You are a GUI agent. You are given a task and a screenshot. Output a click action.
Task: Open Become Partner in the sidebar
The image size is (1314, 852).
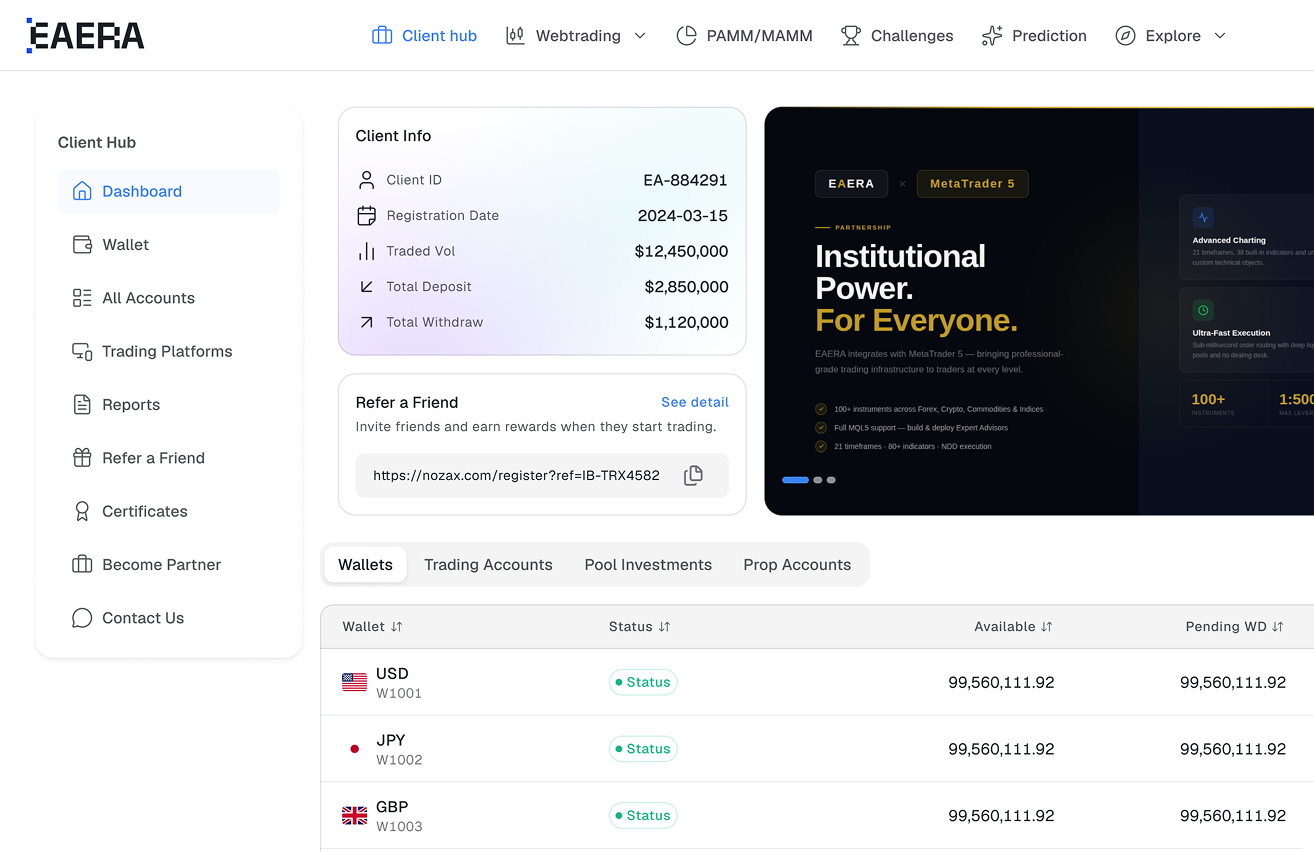pyautogui.click(x=169, y=564)
